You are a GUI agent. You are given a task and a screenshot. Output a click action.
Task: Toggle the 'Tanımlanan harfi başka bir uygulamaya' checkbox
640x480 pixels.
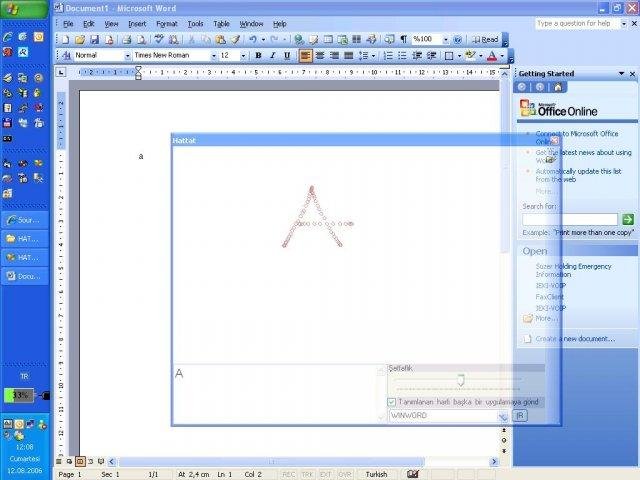pyautogui.click(x=391, y=402)
